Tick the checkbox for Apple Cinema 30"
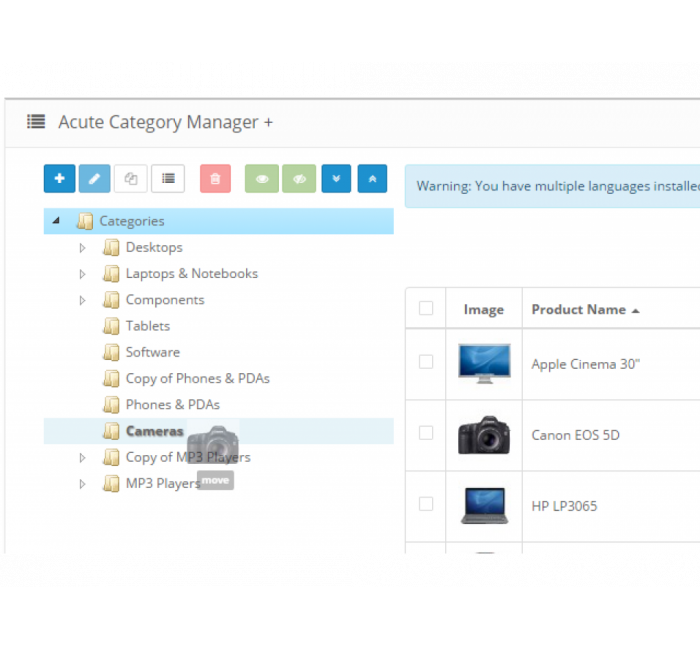The height and width of the screenshot is (650, 700). [x=426, y=362]
